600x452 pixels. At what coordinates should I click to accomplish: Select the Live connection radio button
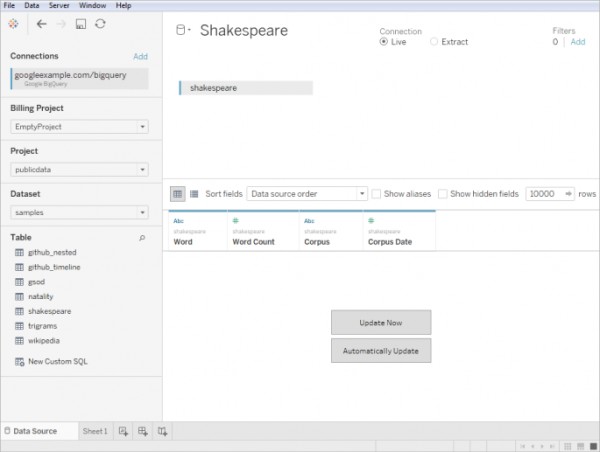[x=383, y=42]
